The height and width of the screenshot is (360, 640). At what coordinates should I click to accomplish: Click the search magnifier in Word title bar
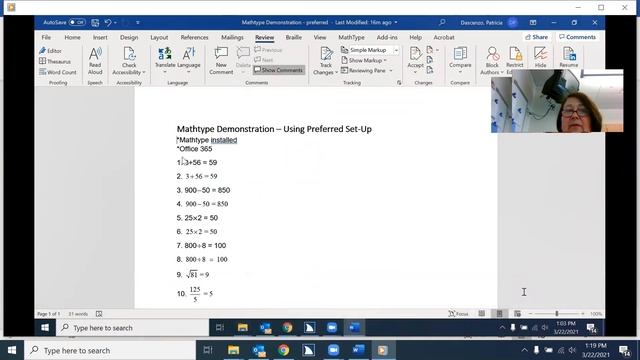442,22
